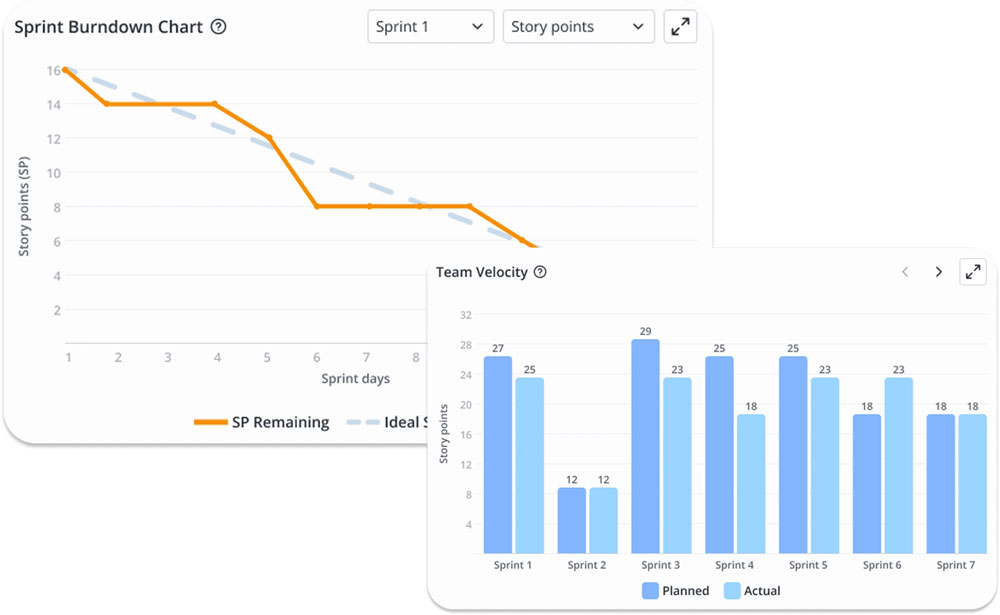Open Team Velocity chart in fullscreen view

(x=973, y=271)
